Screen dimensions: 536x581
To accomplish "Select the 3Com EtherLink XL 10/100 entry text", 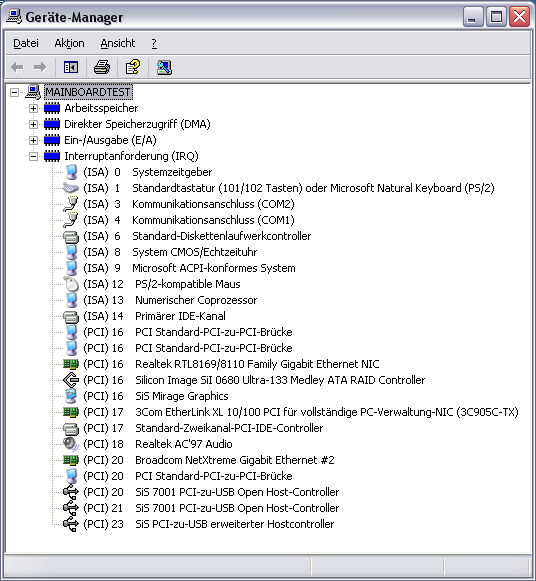I will 327,412.
